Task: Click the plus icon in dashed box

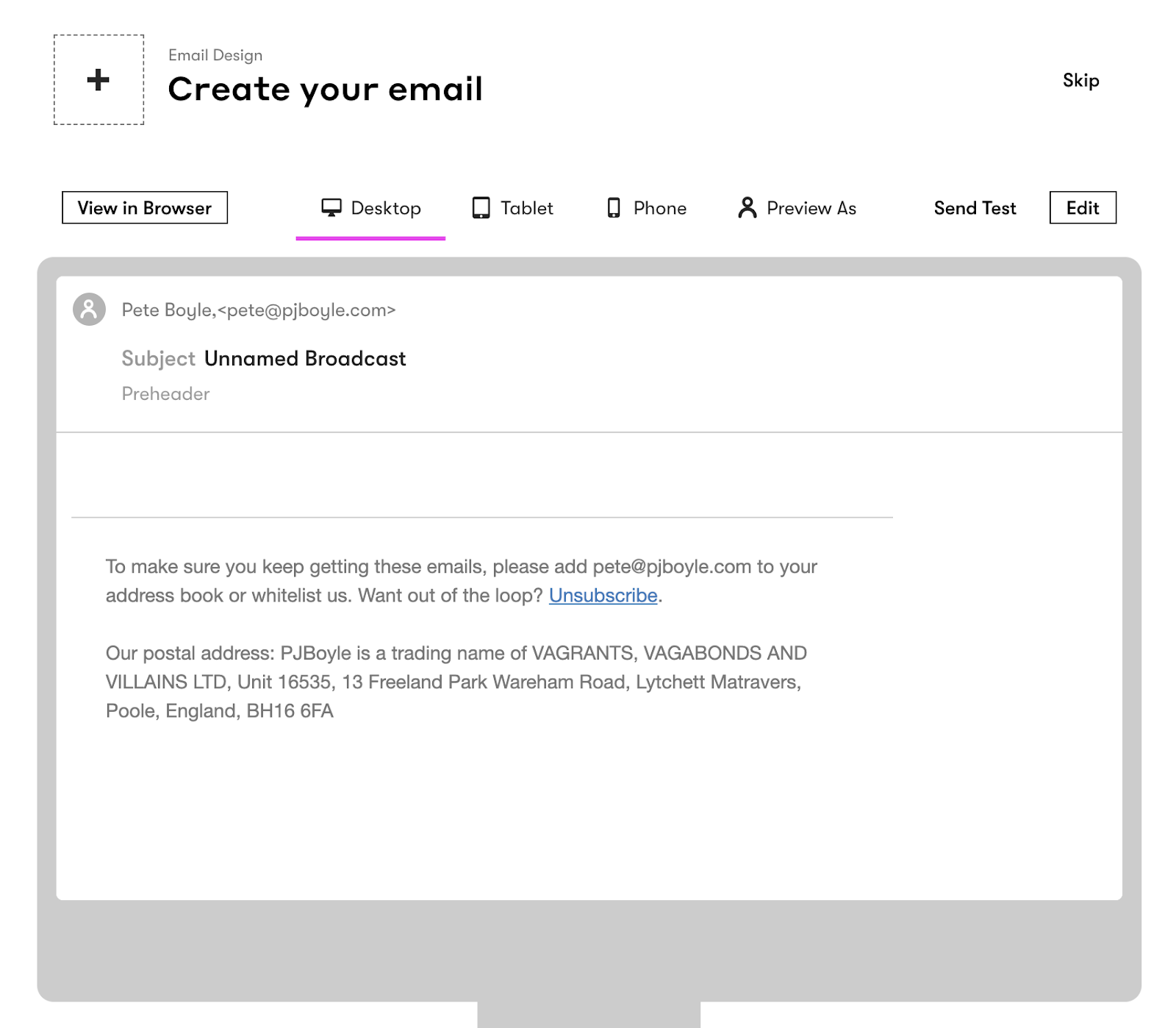Action: [x=98, y=79]
